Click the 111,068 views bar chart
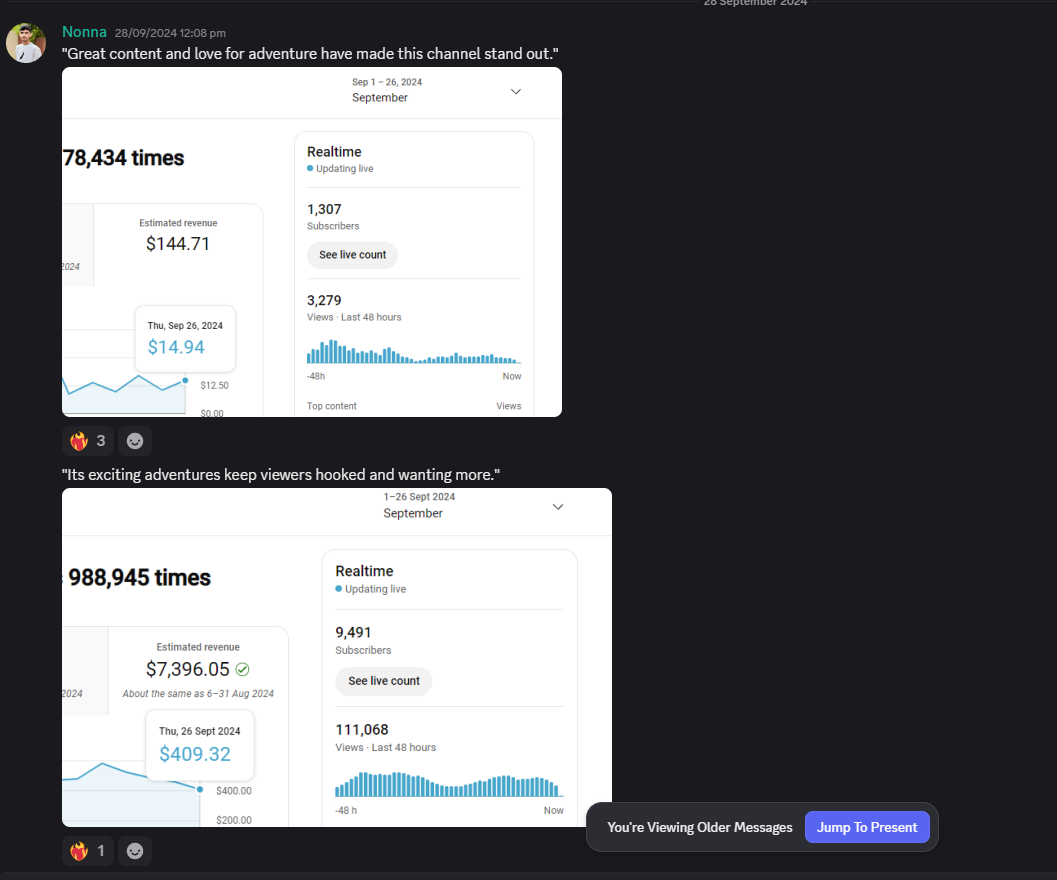 click(x=449, y=784)
